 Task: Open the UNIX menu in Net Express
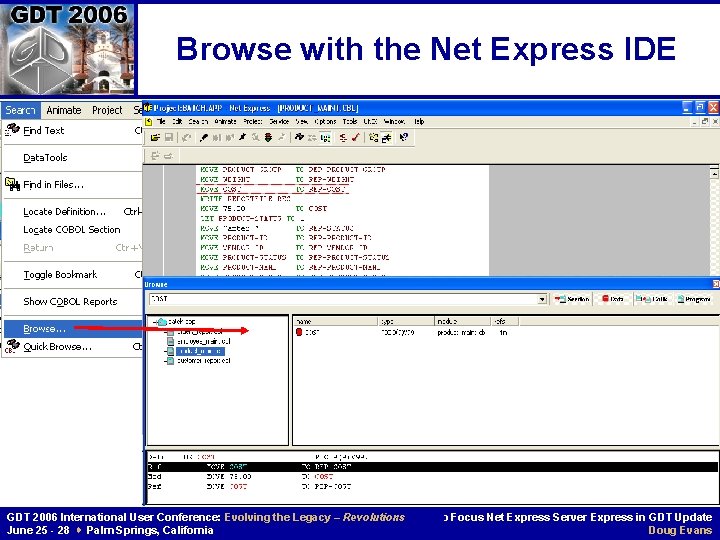point(370,122)
